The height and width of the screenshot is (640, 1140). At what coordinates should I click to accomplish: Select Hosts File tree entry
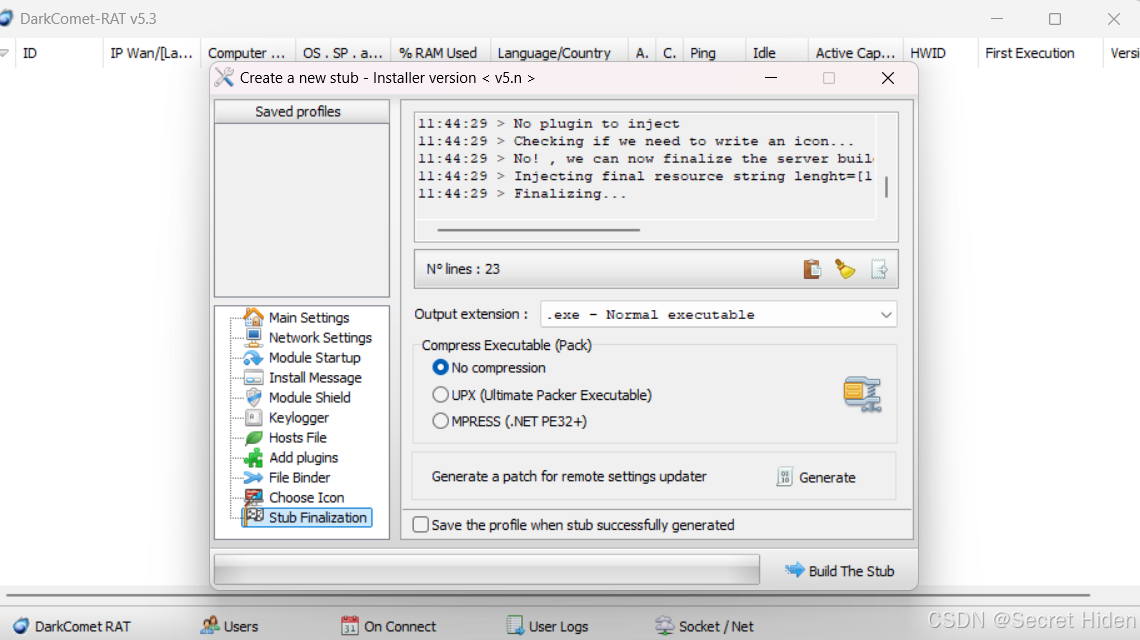[x=297, y=438]
